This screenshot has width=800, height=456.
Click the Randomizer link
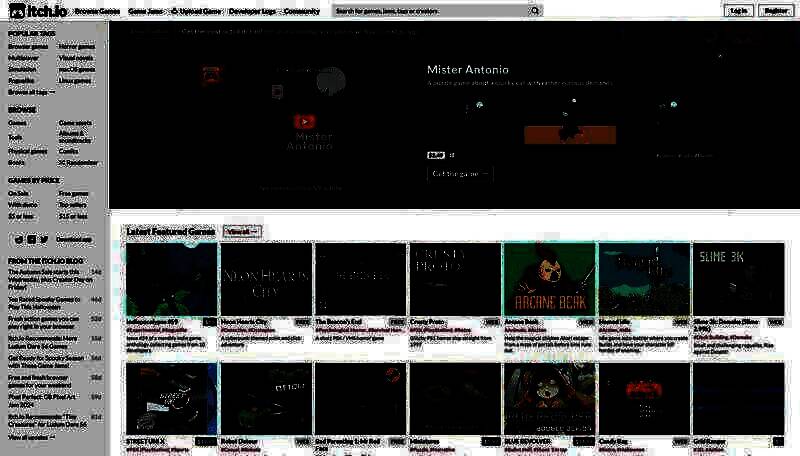tap(78, 163)
